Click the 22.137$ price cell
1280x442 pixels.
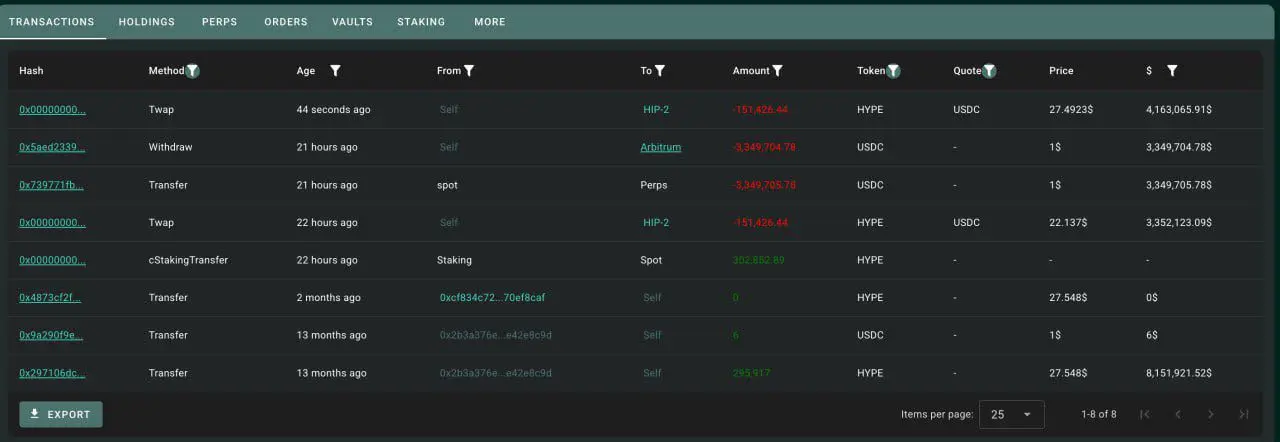pos(1068,222)
